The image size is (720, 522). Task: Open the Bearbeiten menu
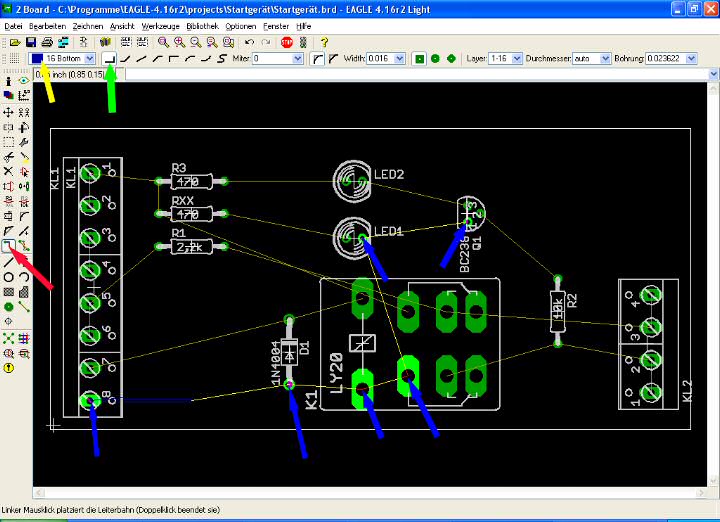[x=48, y=25]
